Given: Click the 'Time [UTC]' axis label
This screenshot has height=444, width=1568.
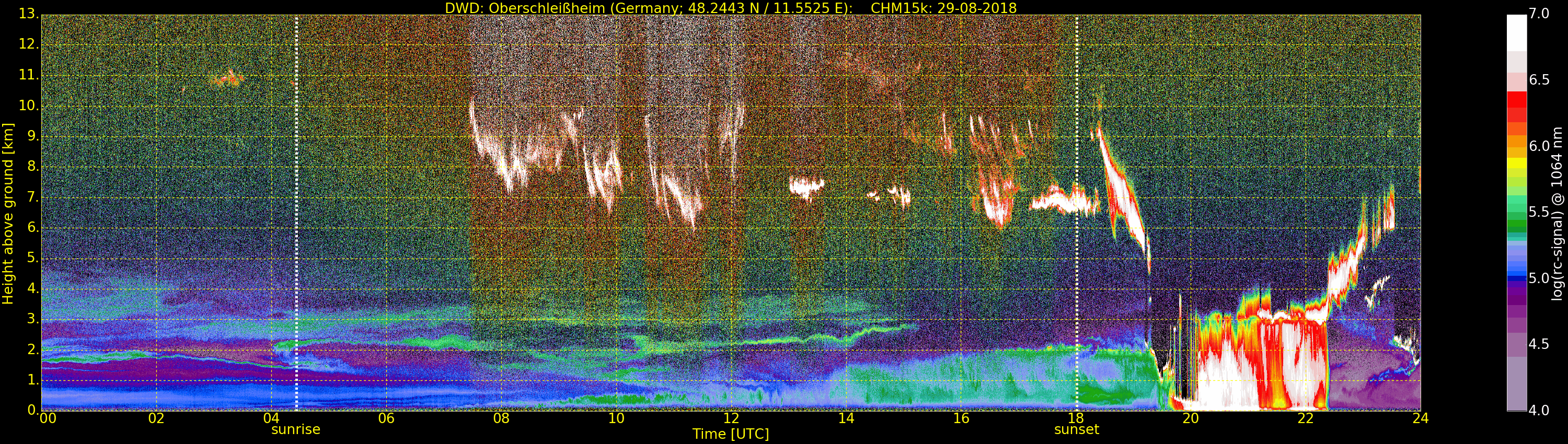Looking at the screenshot, I should pyautogui.click(x=731, y=434).
